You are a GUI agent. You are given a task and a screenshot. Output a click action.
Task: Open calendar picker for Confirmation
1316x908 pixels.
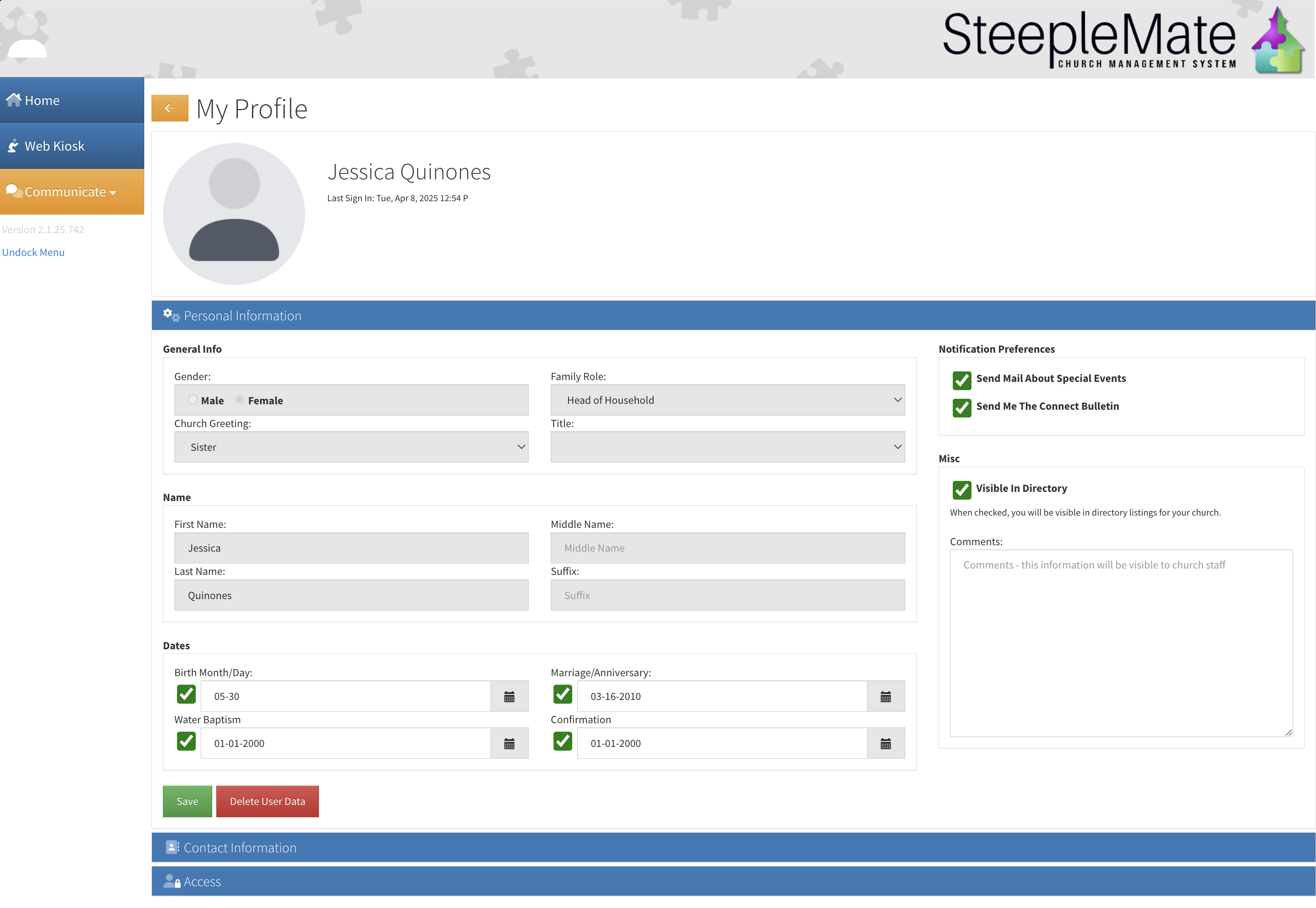(886, 744)
